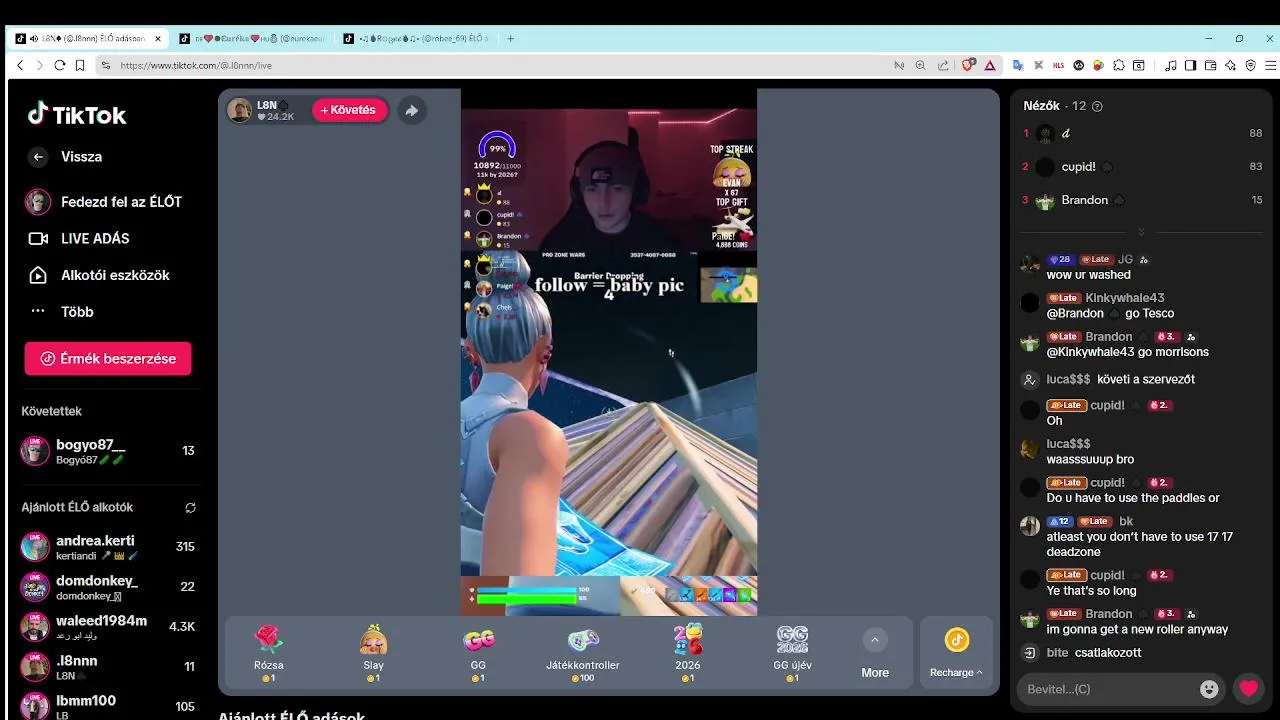Send 2026 gift
The width and height of the screenshot is (1280, 720).
pyautogui.click(x=688, y=653)
